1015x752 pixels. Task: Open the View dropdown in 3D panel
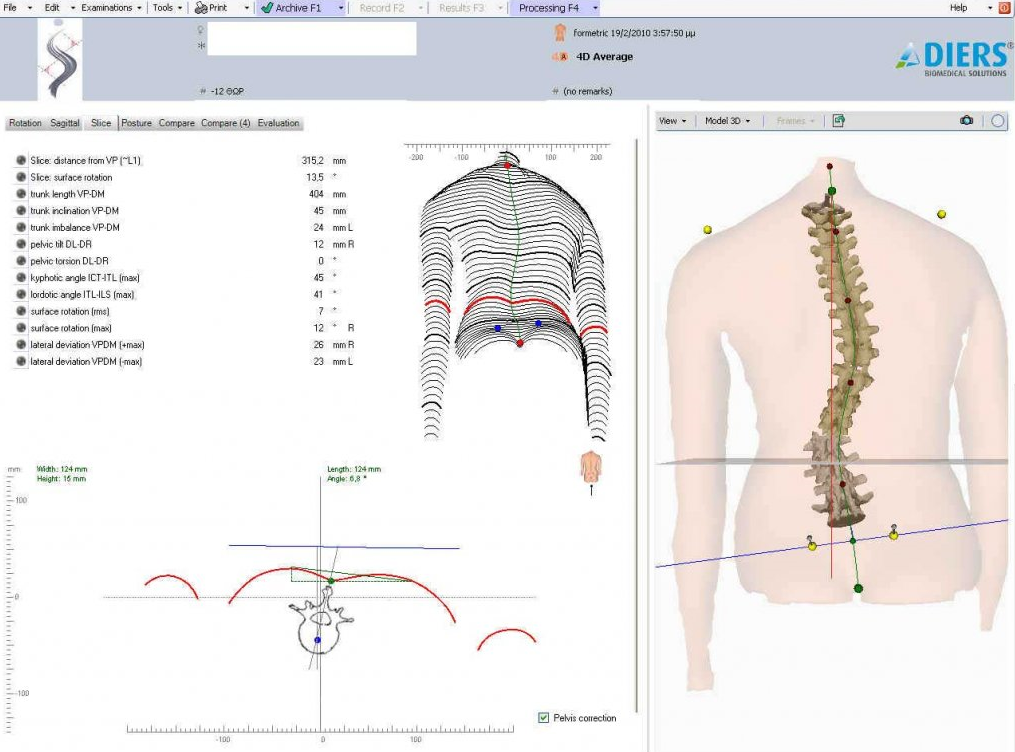(x=672, y=121)
